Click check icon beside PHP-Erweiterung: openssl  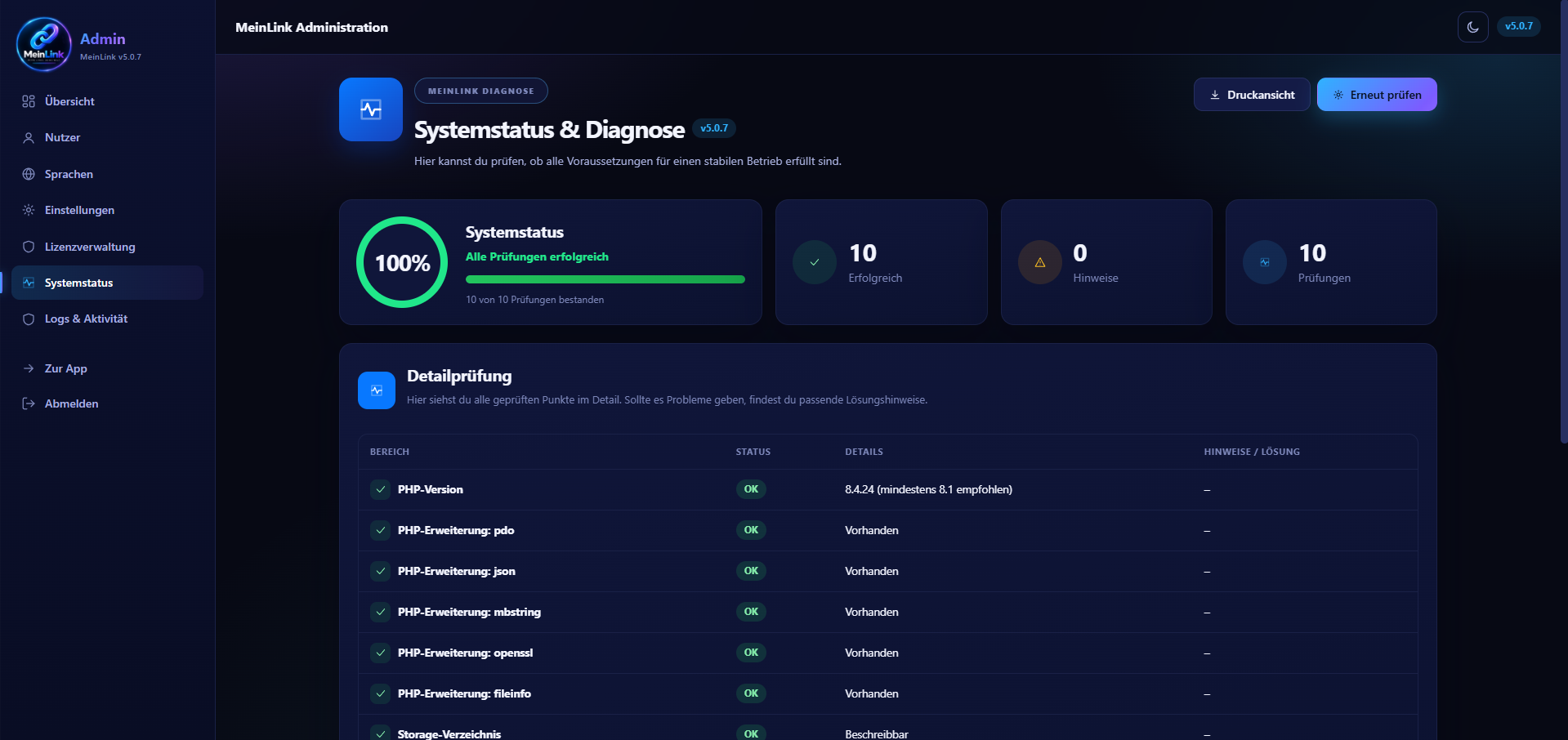point(381,653)
